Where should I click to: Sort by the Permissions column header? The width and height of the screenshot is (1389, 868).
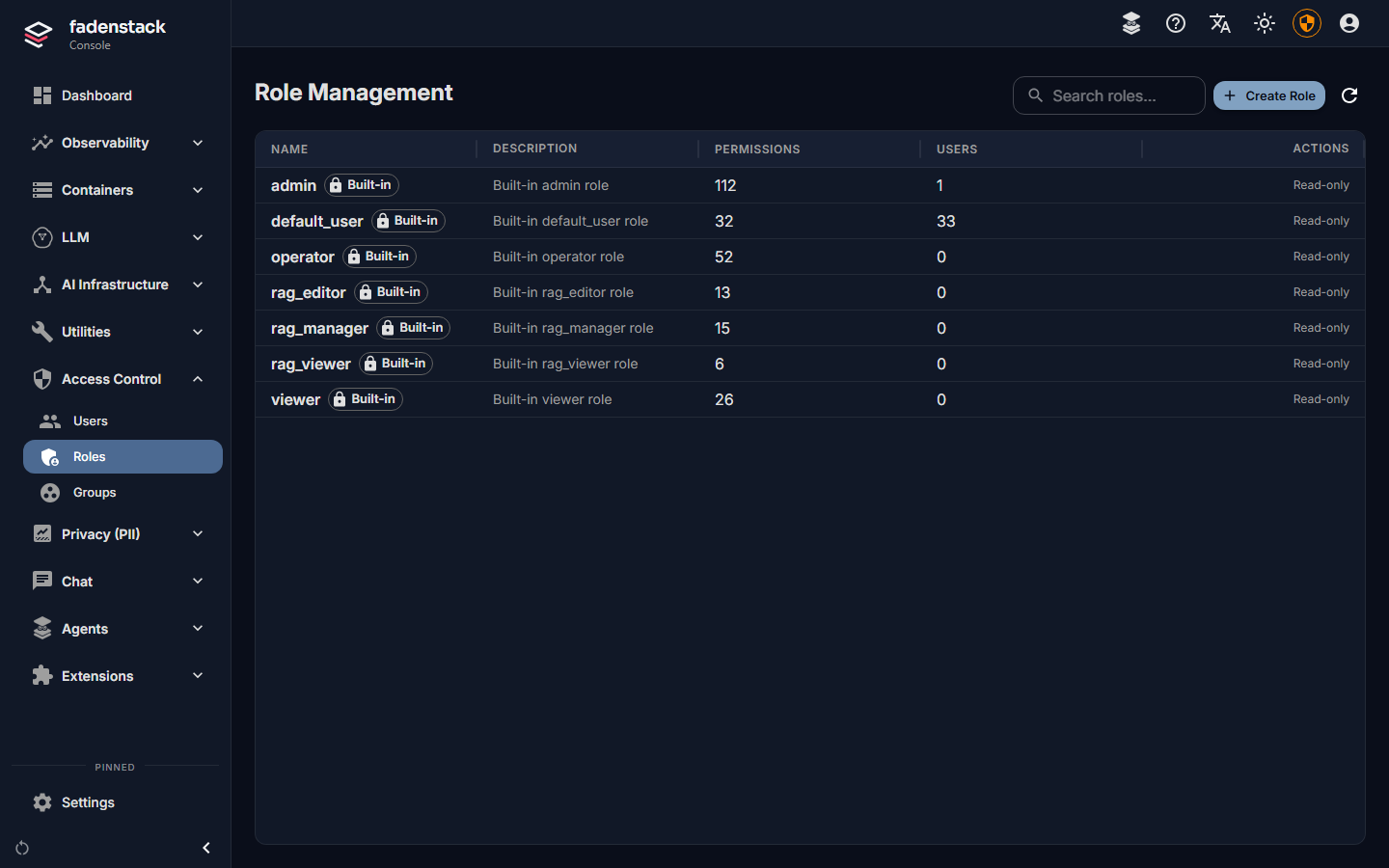click(x=757, y=149)
